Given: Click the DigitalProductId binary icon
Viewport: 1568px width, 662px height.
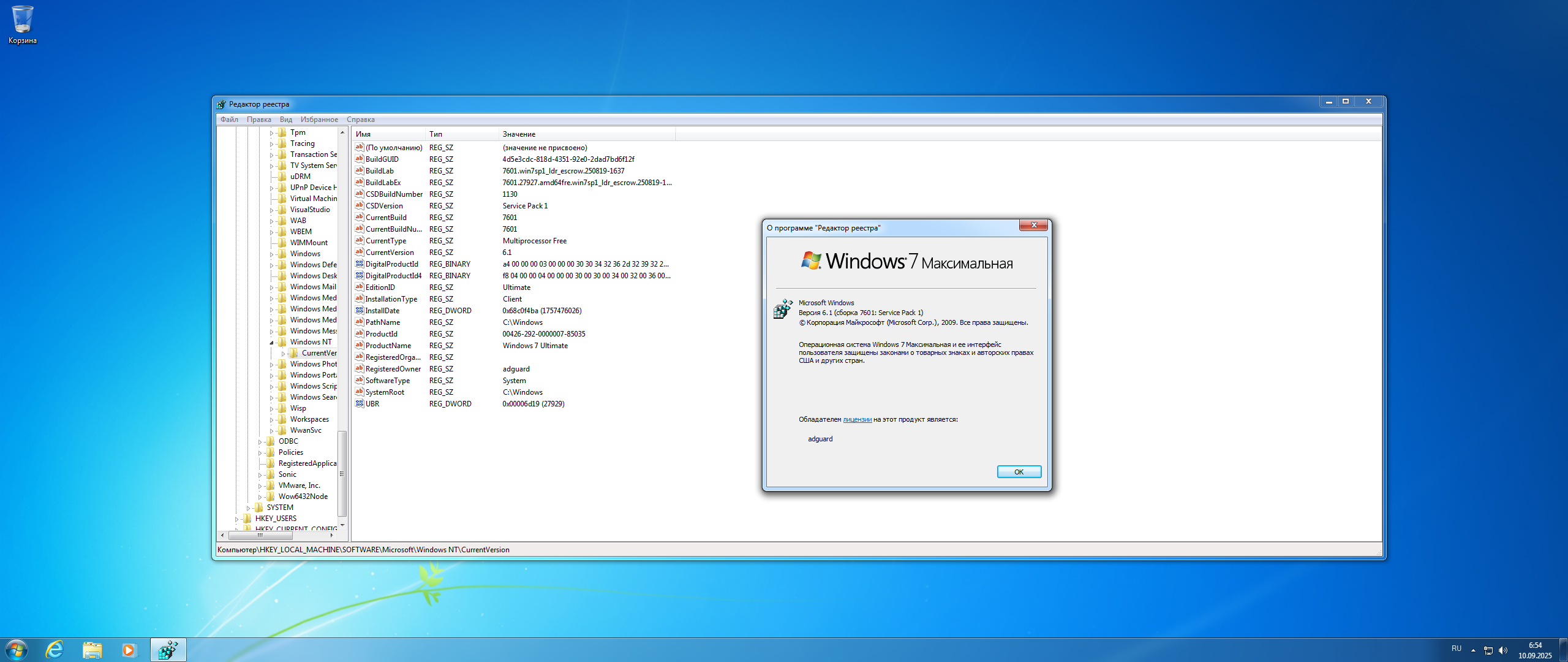Looking at the screenshot, I should pos(360,264).
